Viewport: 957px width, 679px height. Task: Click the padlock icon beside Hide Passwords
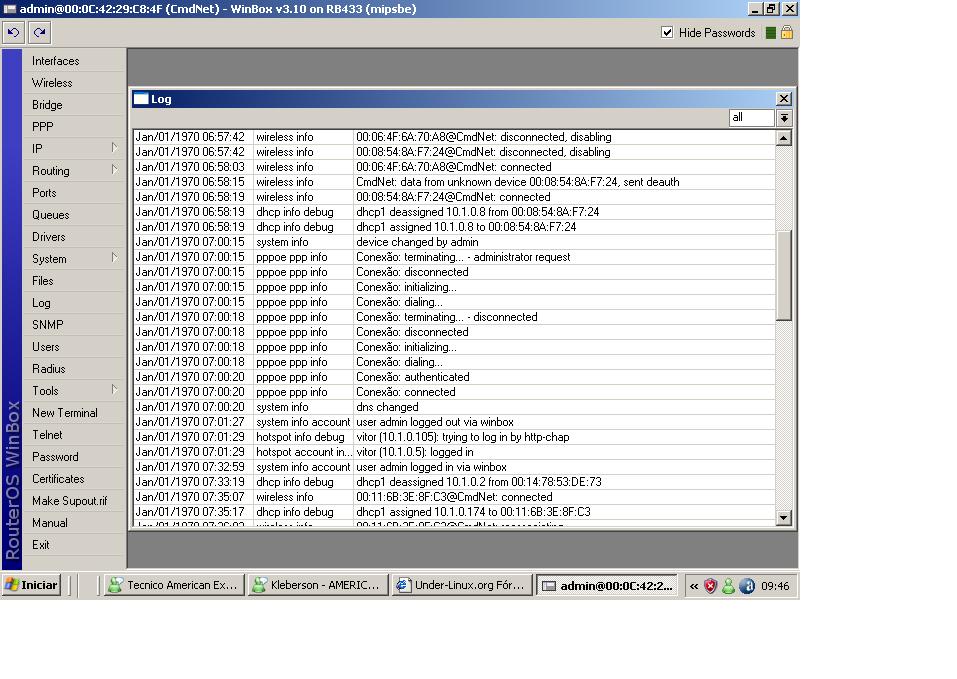[787, 33]
